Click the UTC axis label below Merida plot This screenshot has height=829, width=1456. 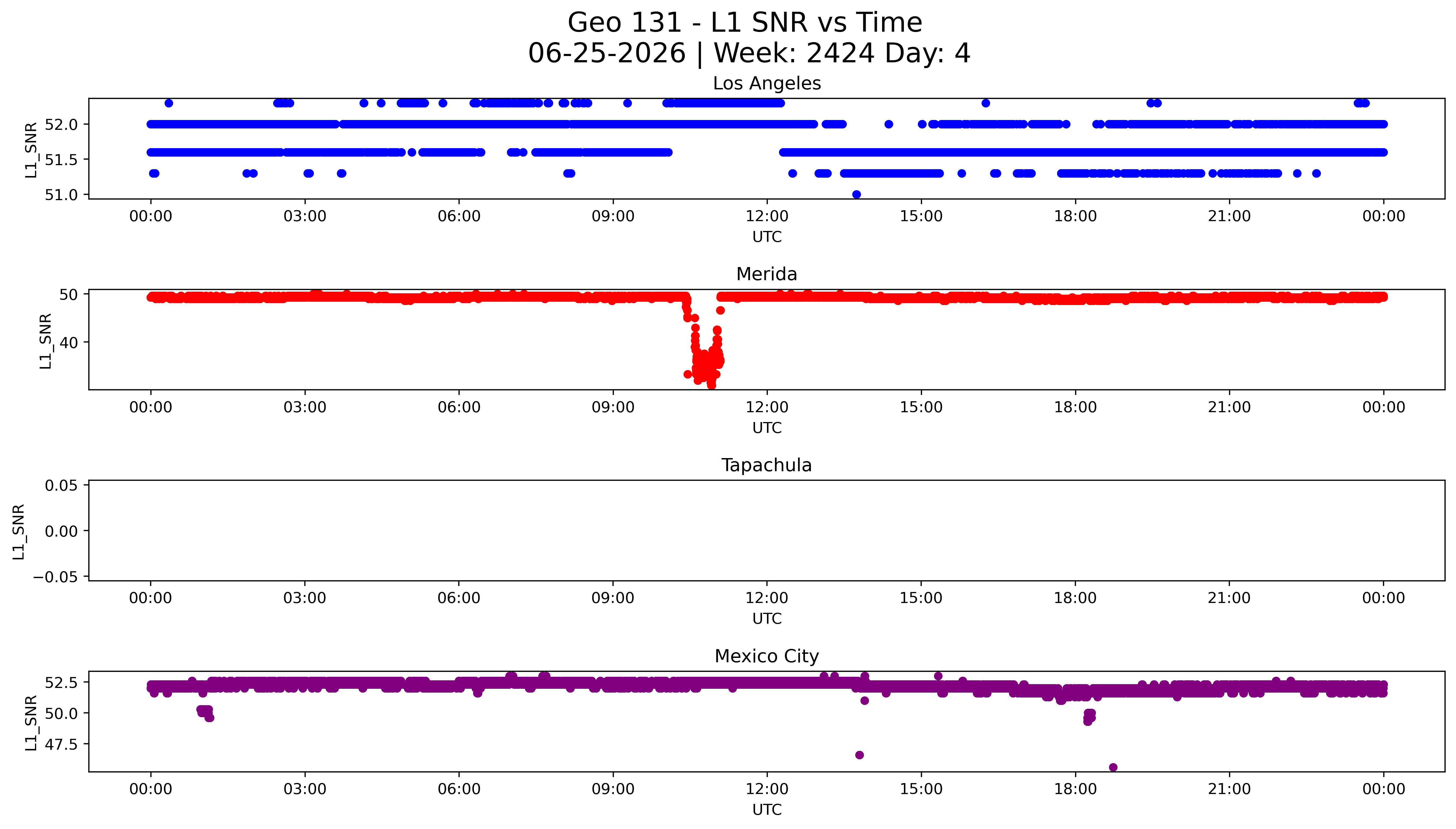point(766,427)
